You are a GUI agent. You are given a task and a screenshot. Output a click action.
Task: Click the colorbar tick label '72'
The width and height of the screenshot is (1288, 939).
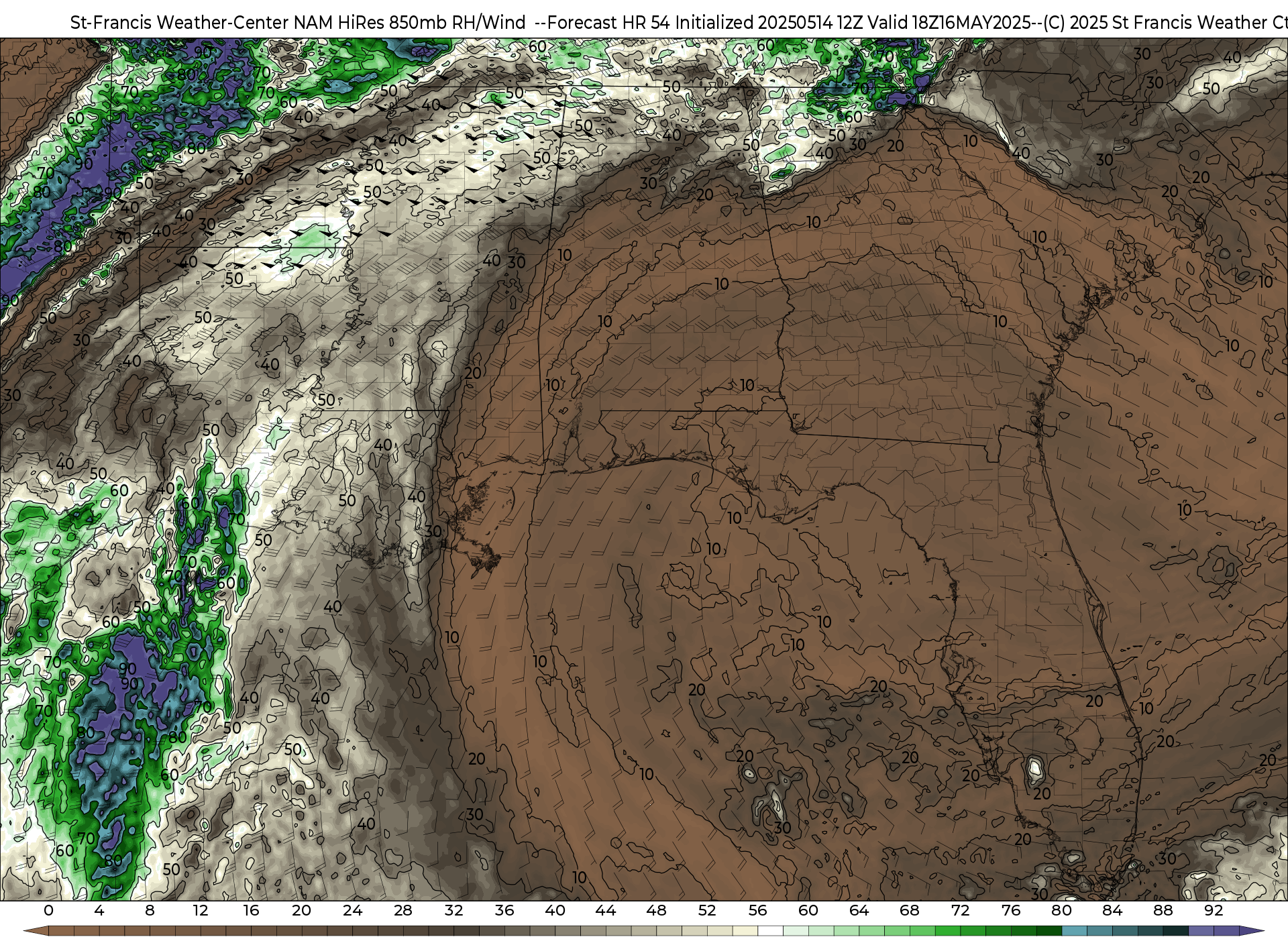[961, 910]
